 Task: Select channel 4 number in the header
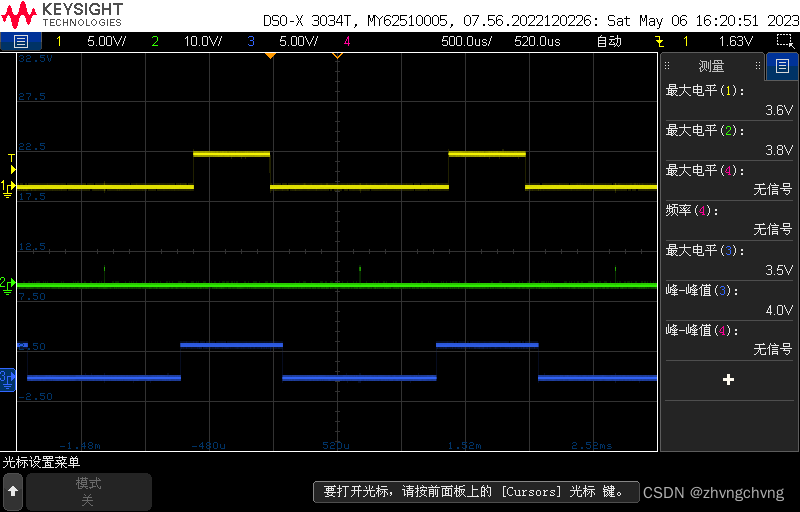point(347,41)
